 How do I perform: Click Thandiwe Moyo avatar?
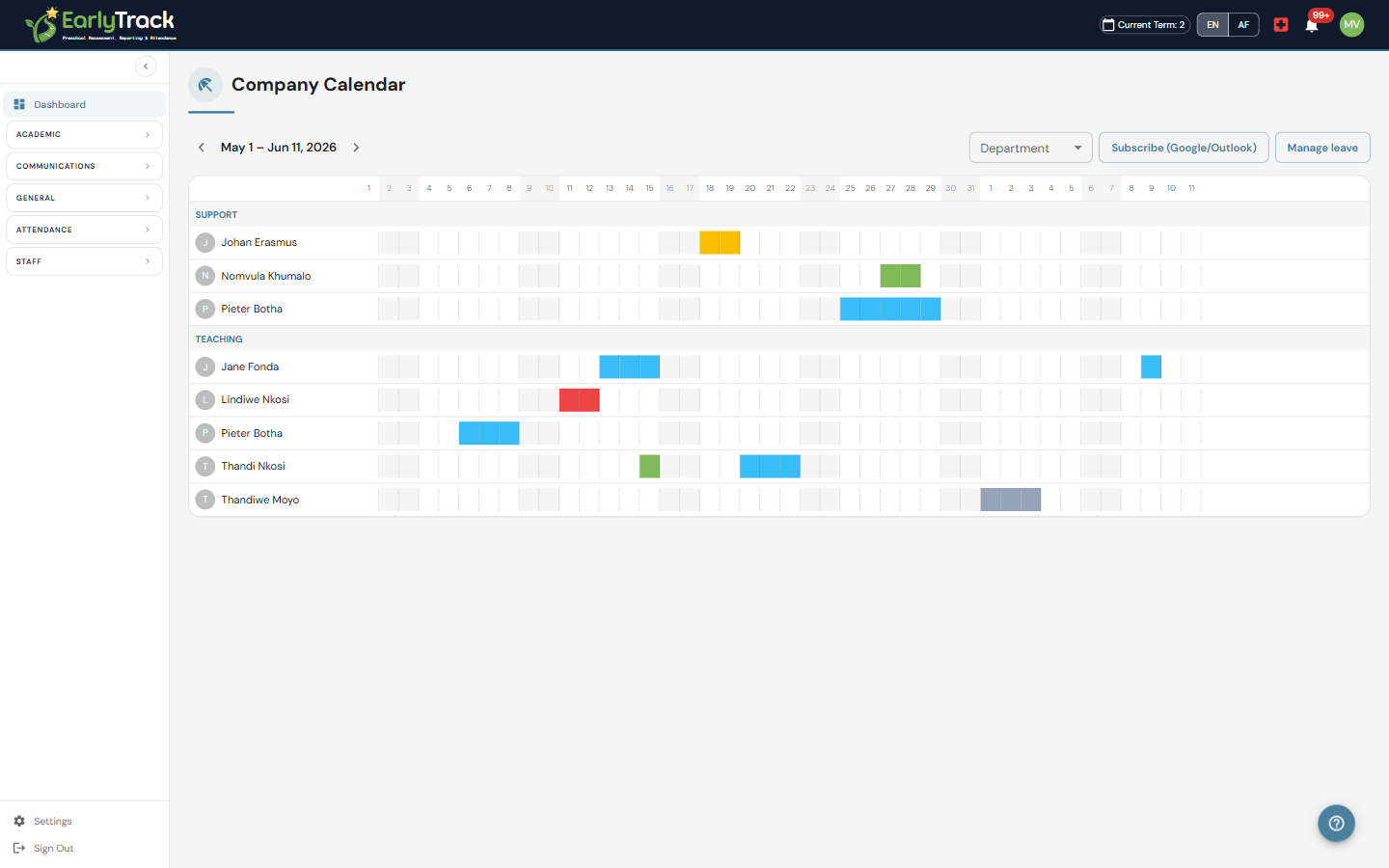(205, 500)
